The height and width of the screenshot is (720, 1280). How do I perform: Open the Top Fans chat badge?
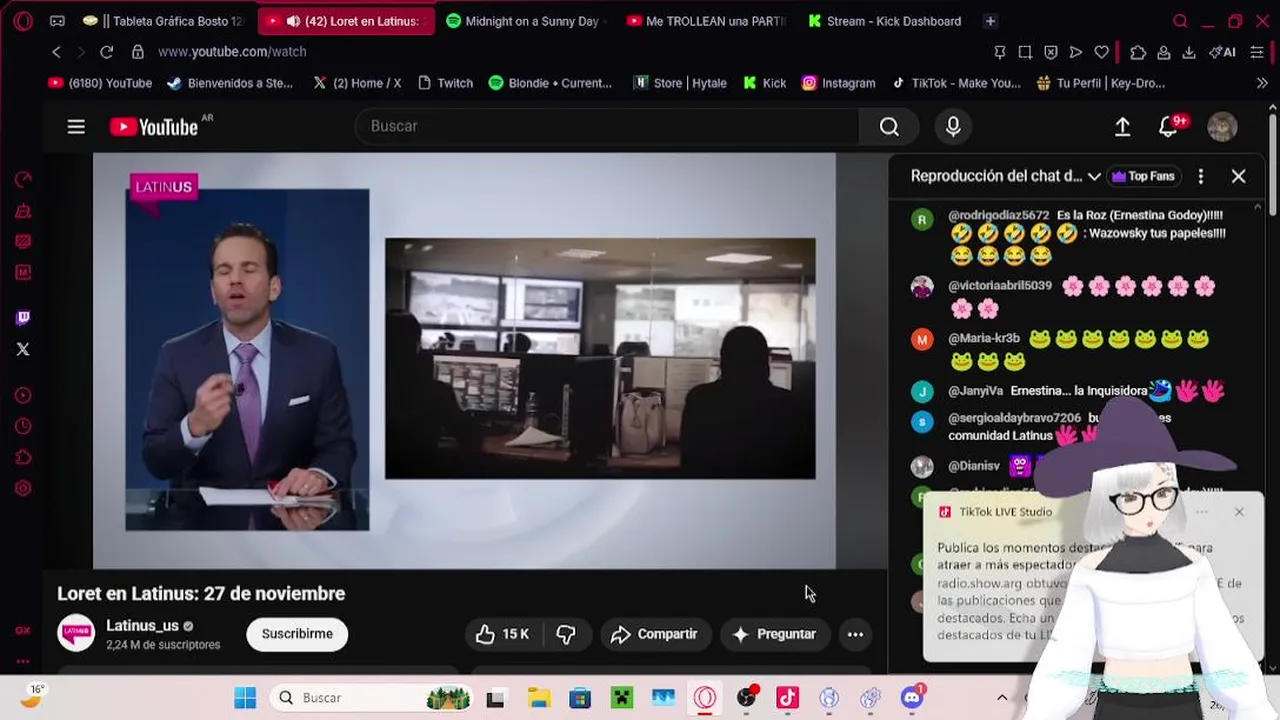[1142, 176]
